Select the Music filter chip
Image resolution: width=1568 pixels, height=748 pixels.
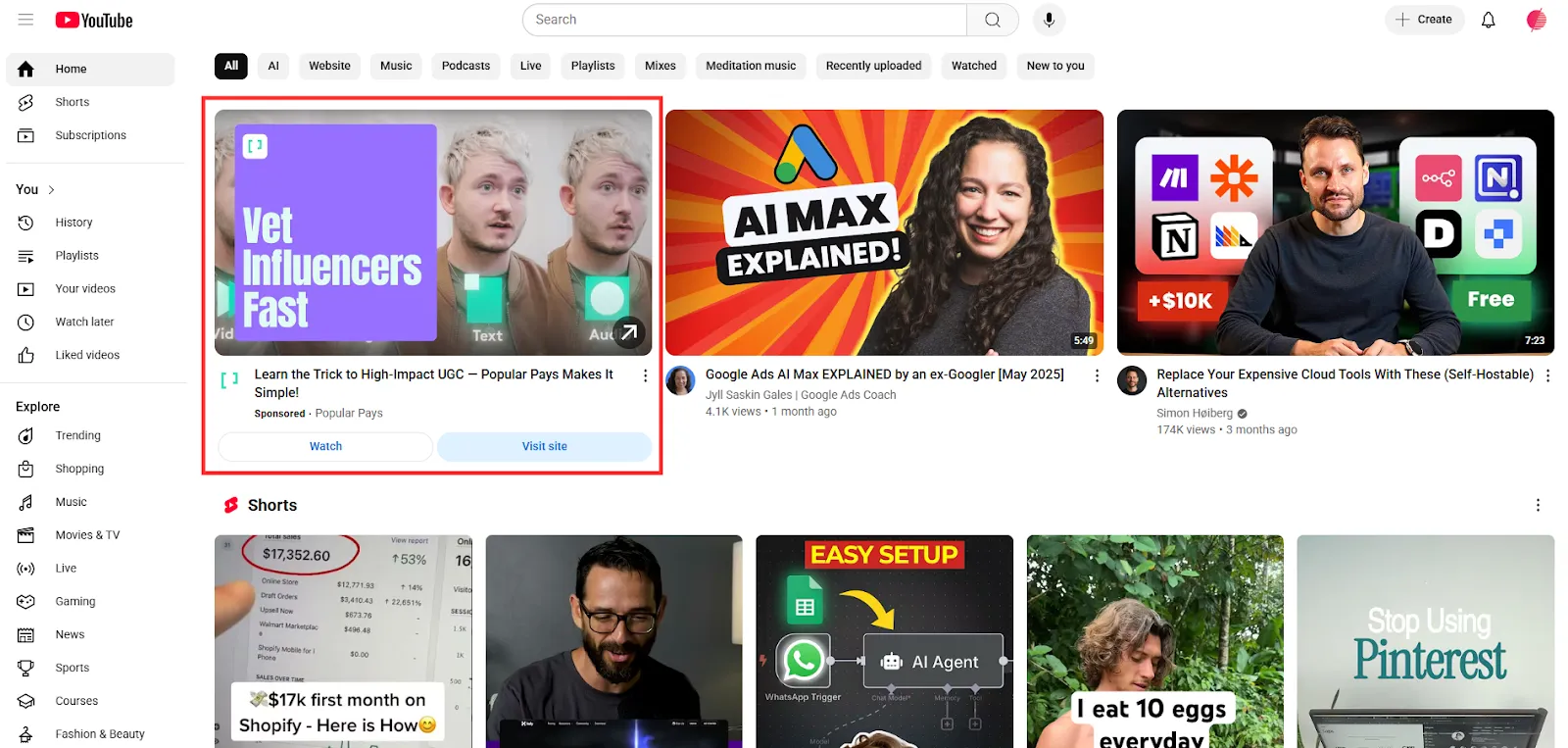[396, 66]
